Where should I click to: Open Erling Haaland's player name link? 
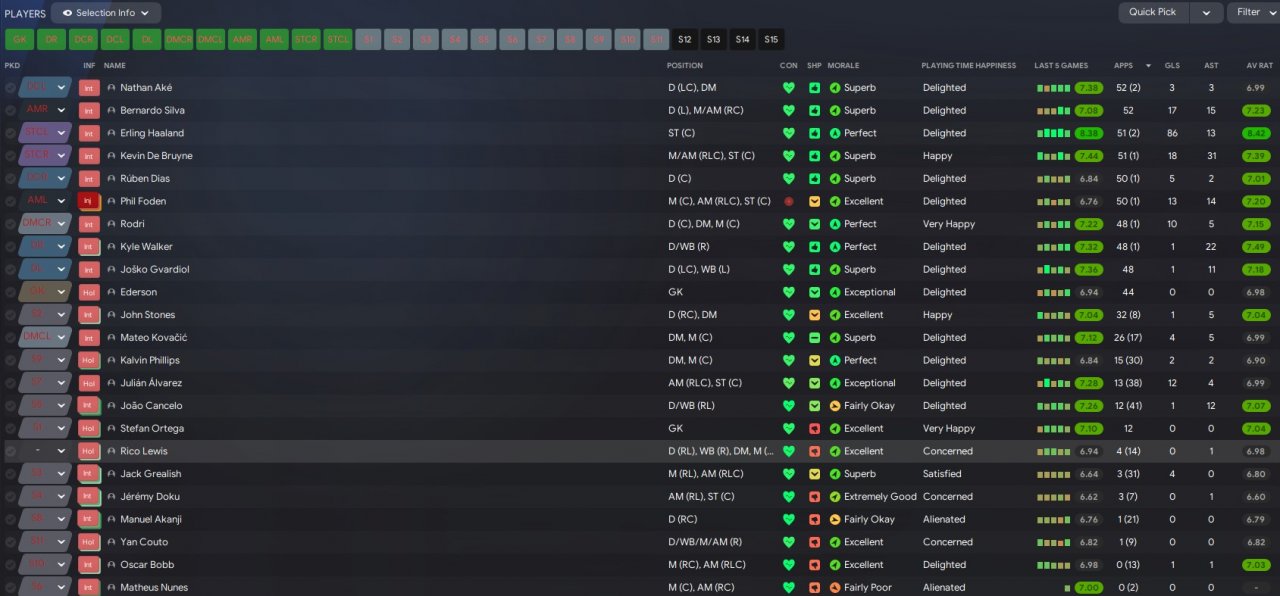pyautogui.click(x=152, y=133)
